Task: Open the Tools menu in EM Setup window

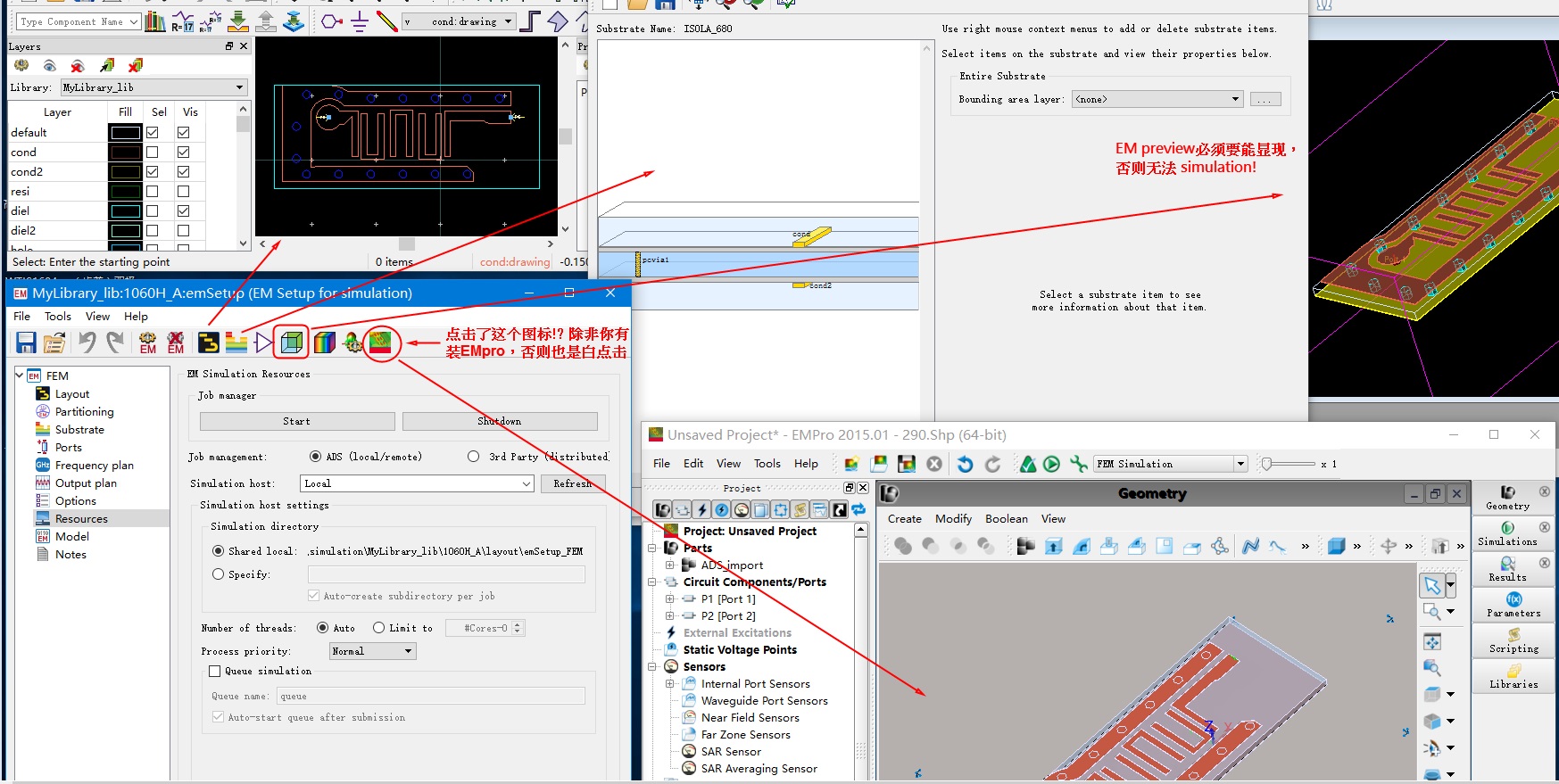Action: 58,317
